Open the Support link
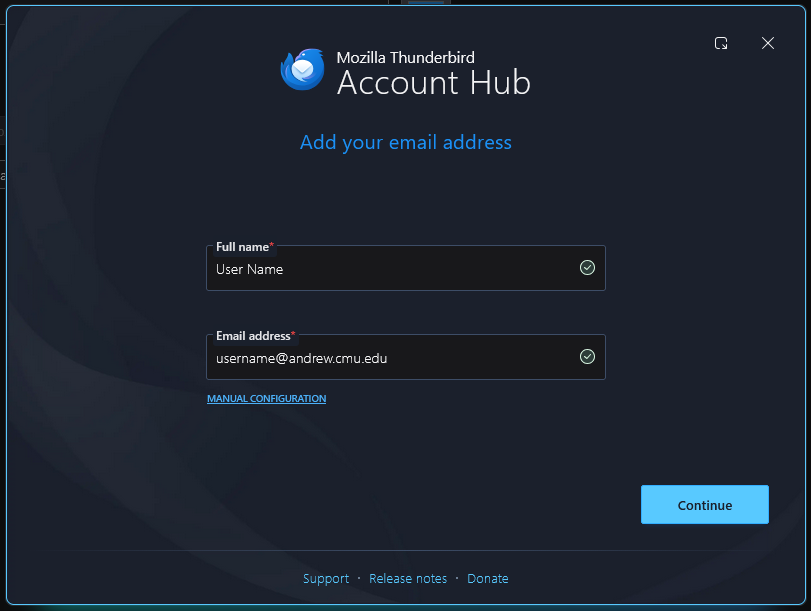Image resolution: width=811 pixels, height=611 pixels. (x=326, y=578)
